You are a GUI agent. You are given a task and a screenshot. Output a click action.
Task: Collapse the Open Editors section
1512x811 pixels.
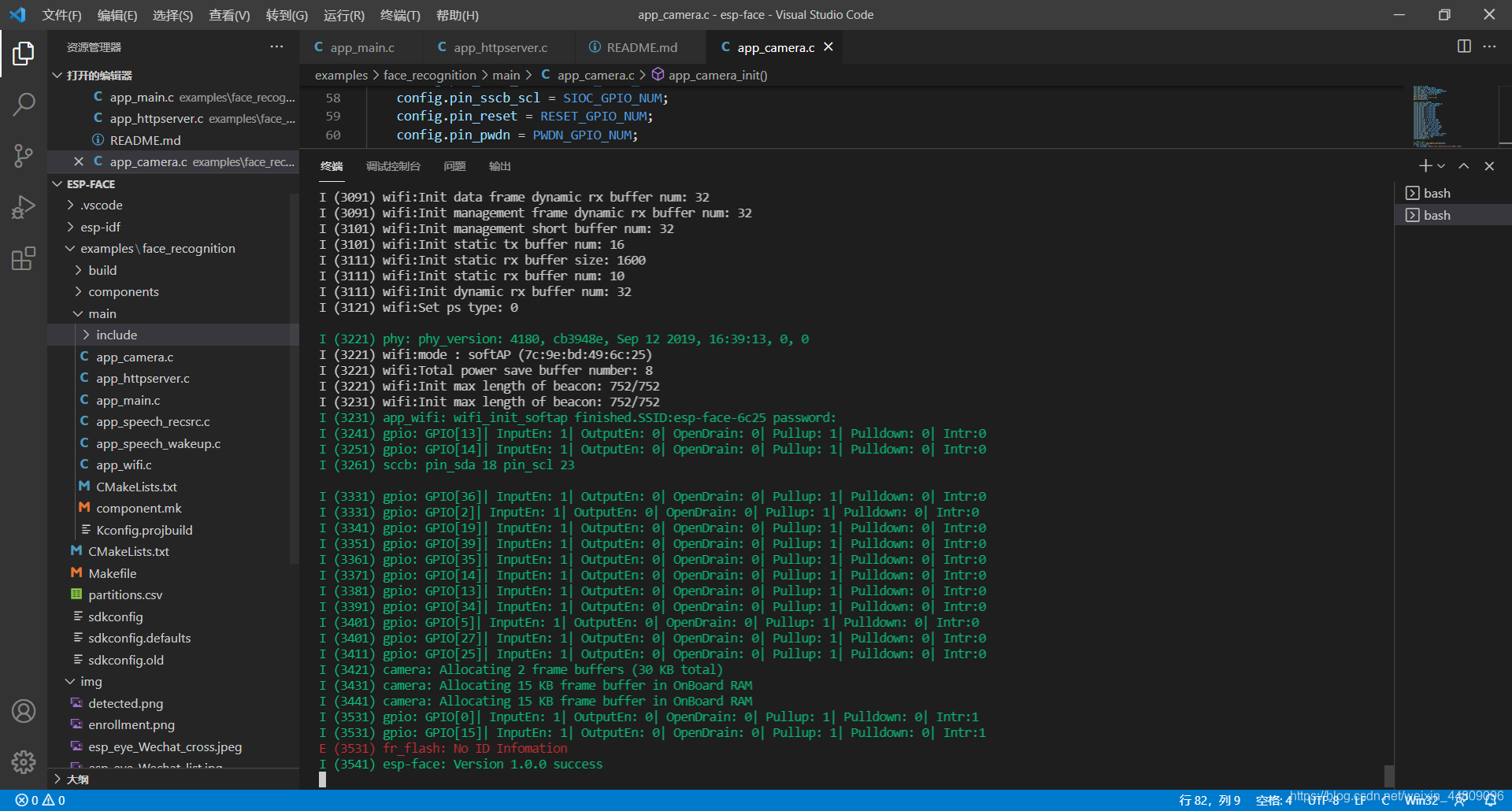point(57,76)
